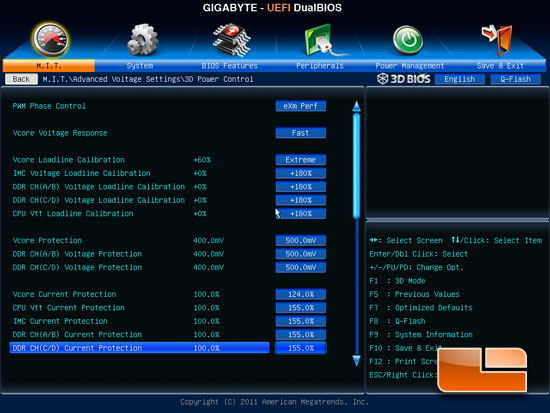The image size is (550, 413).
Task: Select the Save & Exit tab
Action: 500,66
